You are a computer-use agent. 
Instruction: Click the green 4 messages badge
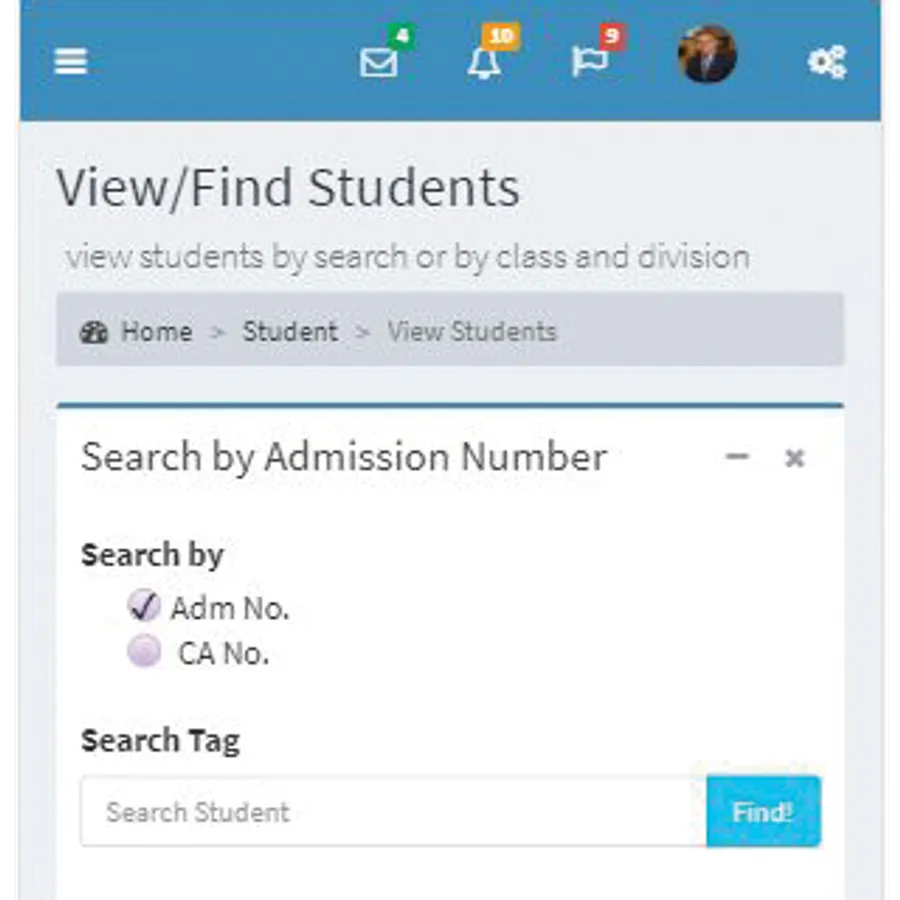click(402, 37)
